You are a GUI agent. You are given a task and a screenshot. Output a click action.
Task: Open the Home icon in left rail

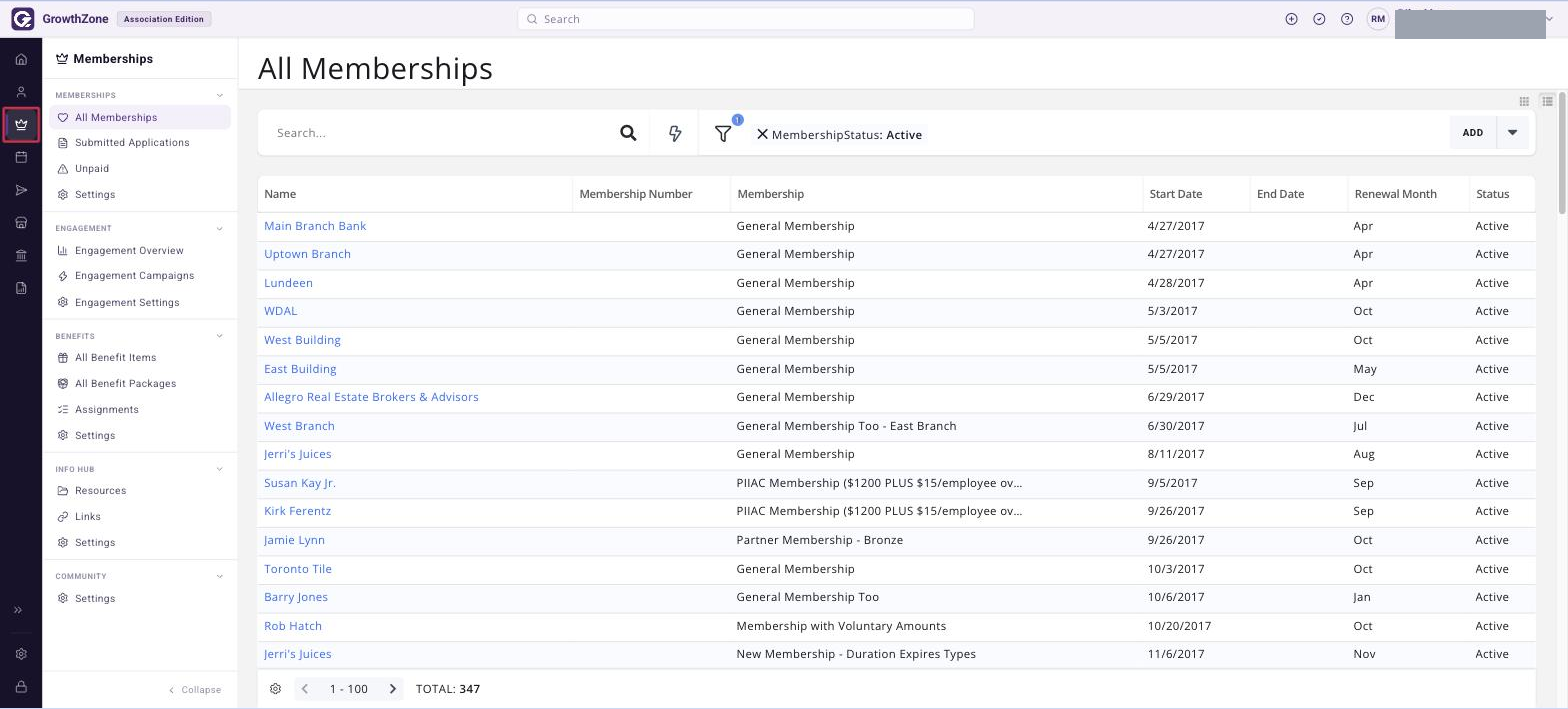(x=21, y=59)
